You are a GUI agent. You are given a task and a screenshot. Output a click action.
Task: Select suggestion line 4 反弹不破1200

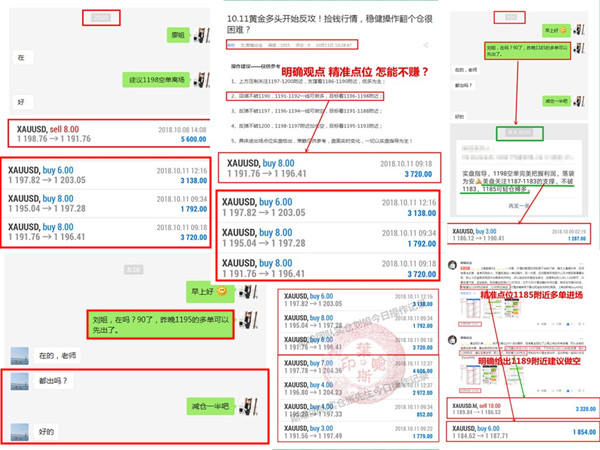pyautogui.click(x=306, y=126)
